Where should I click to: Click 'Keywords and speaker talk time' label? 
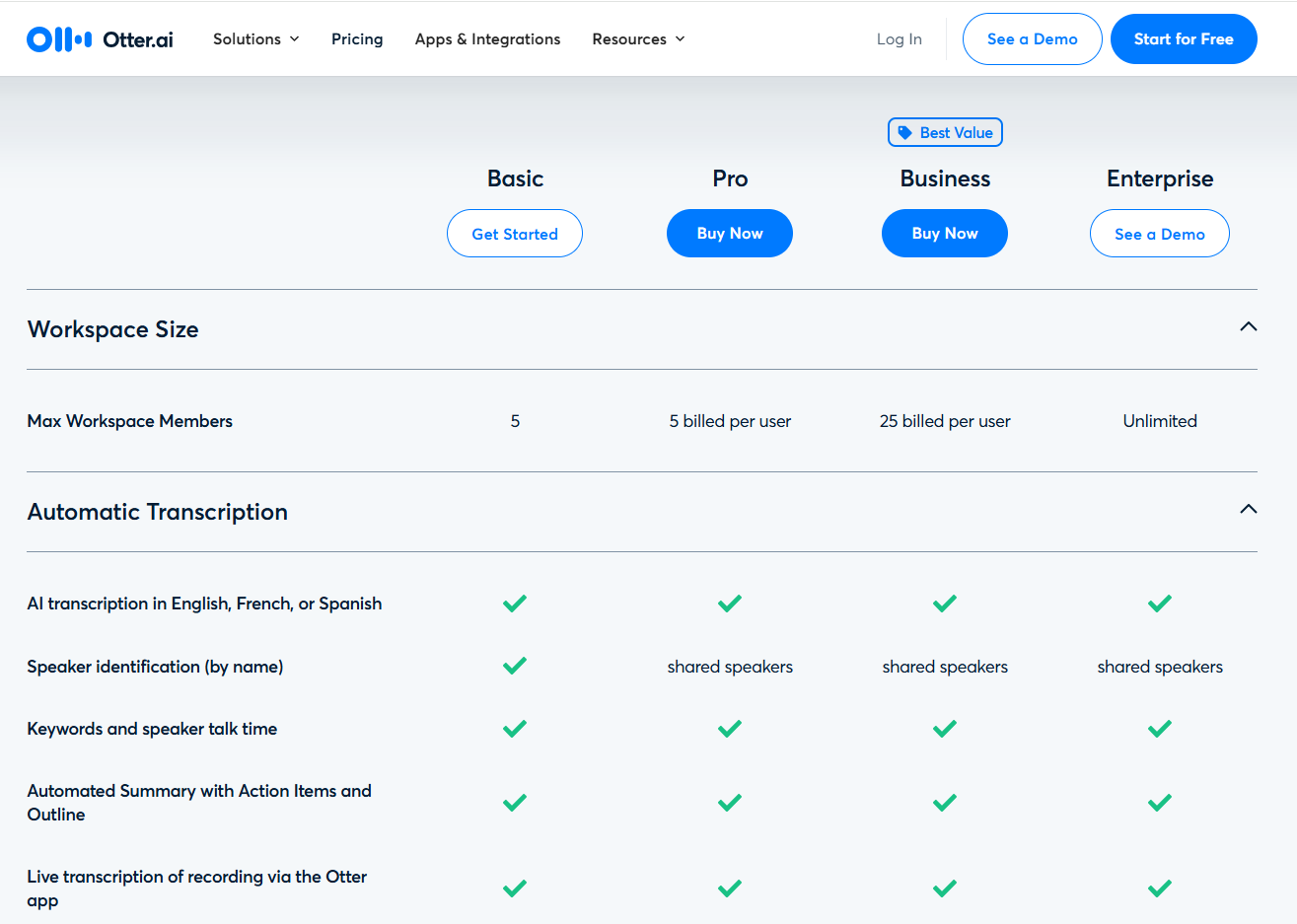(152, 729)
